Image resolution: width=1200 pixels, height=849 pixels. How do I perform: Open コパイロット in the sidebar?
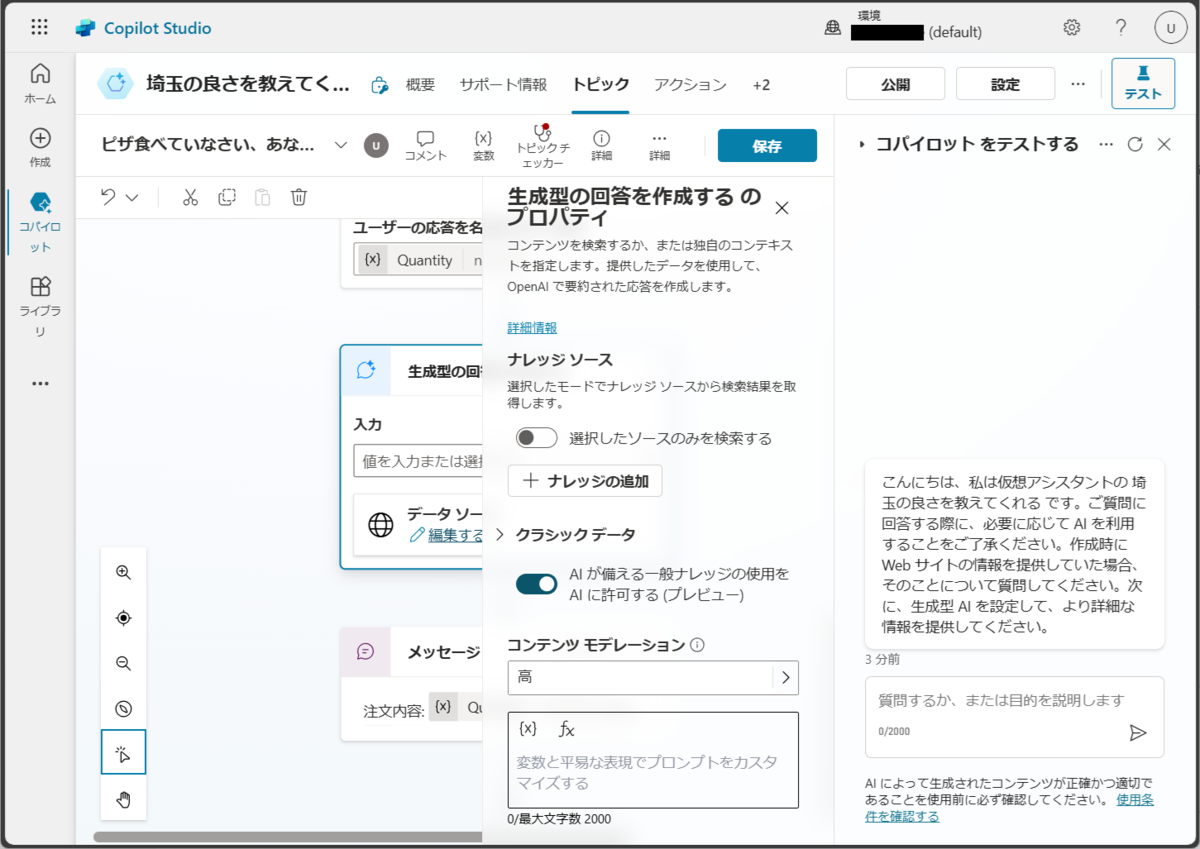point(40,222)
